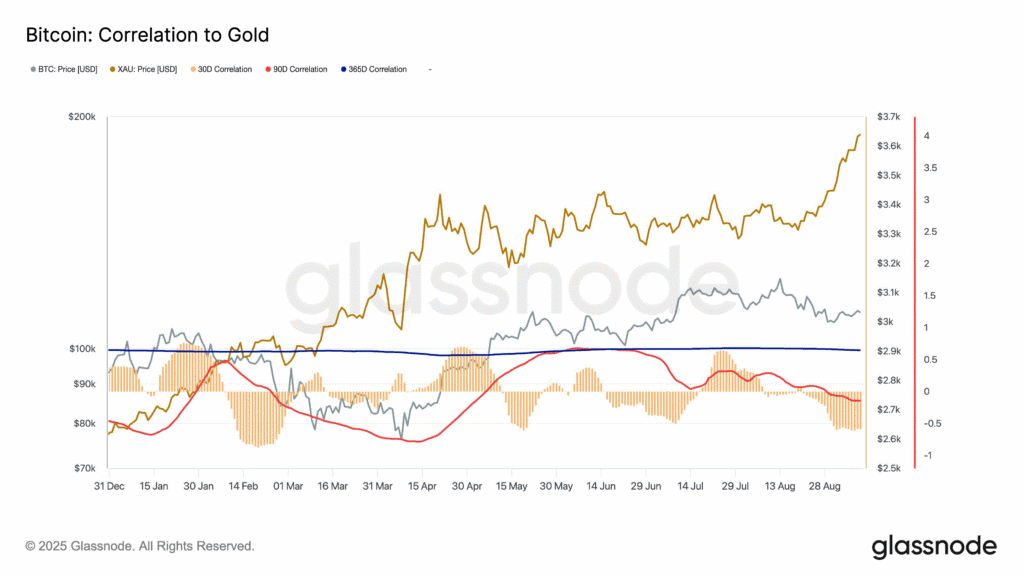Click the chart title 'Bitcoin: Correlation to Gold'
This screenshot has height=576, width=1024.
[146, 35]
